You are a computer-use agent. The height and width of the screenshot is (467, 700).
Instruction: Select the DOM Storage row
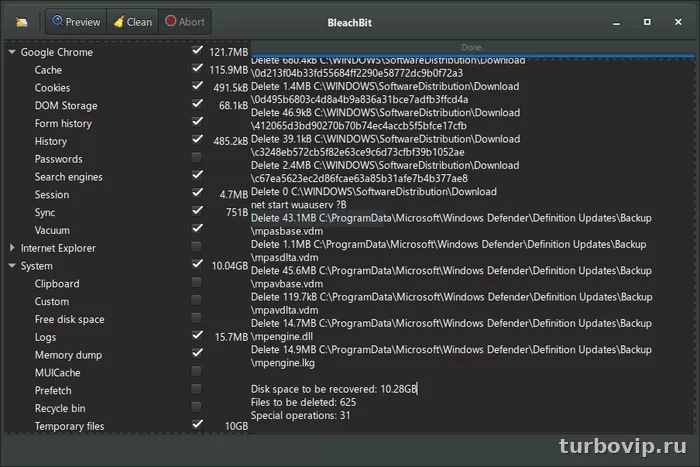(66, 106)
